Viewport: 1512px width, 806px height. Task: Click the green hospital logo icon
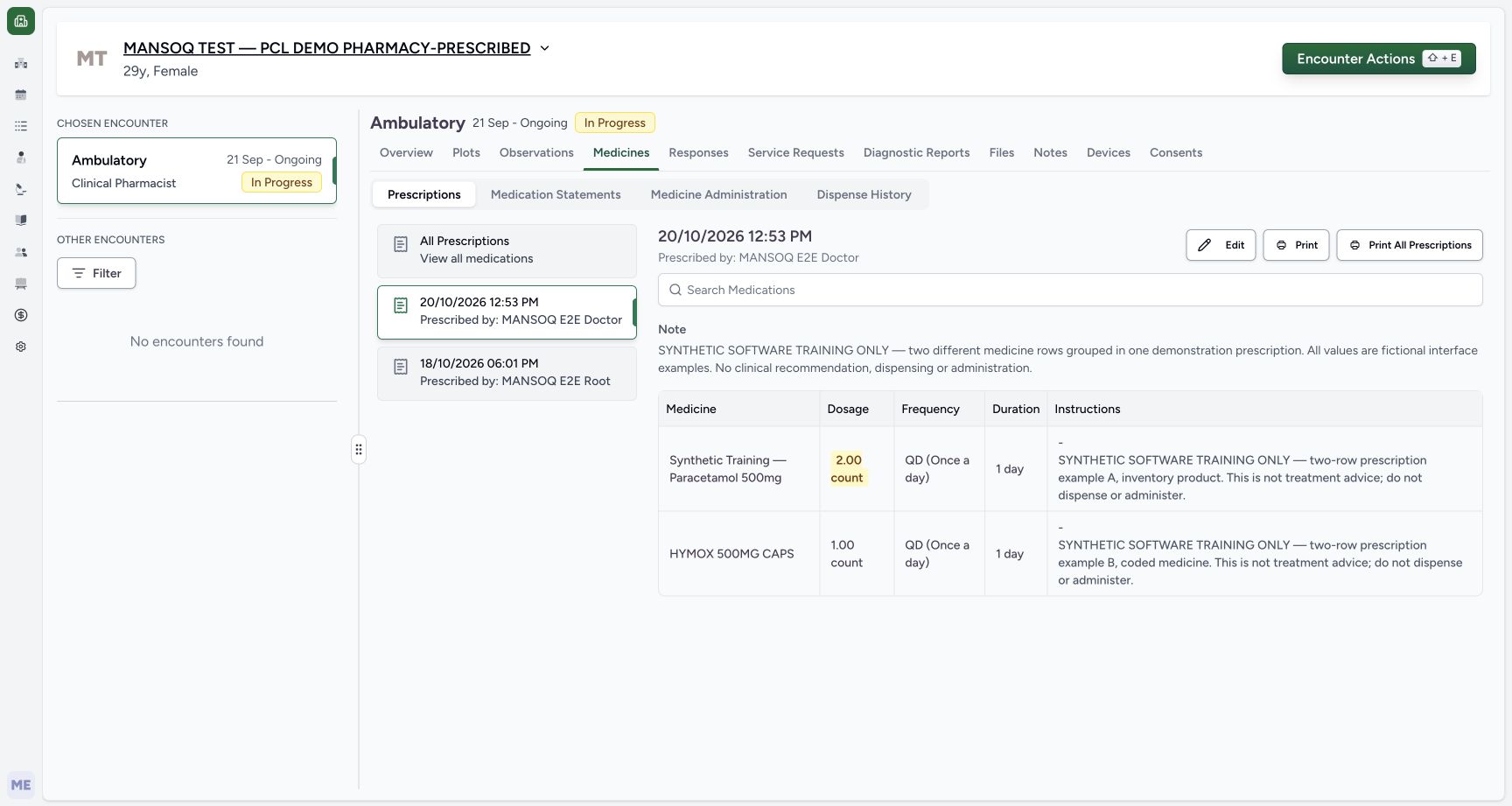point(21,21)
